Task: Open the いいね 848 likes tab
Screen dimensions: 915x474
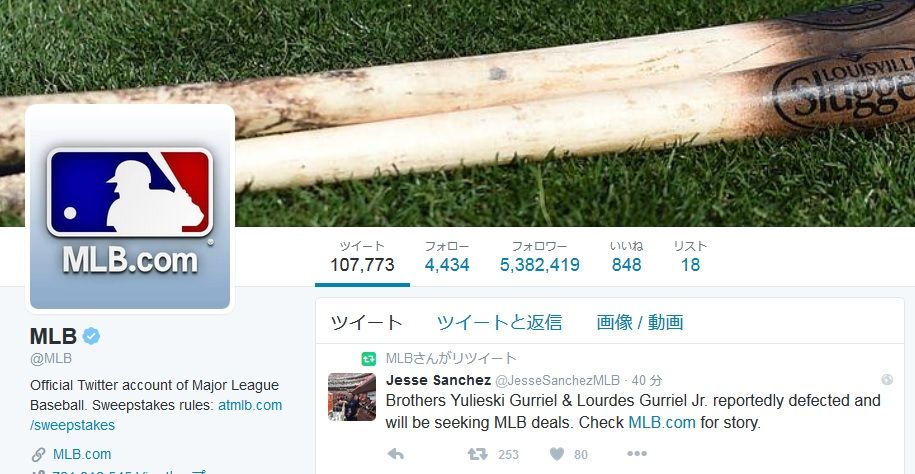Action: coord(627,257)
